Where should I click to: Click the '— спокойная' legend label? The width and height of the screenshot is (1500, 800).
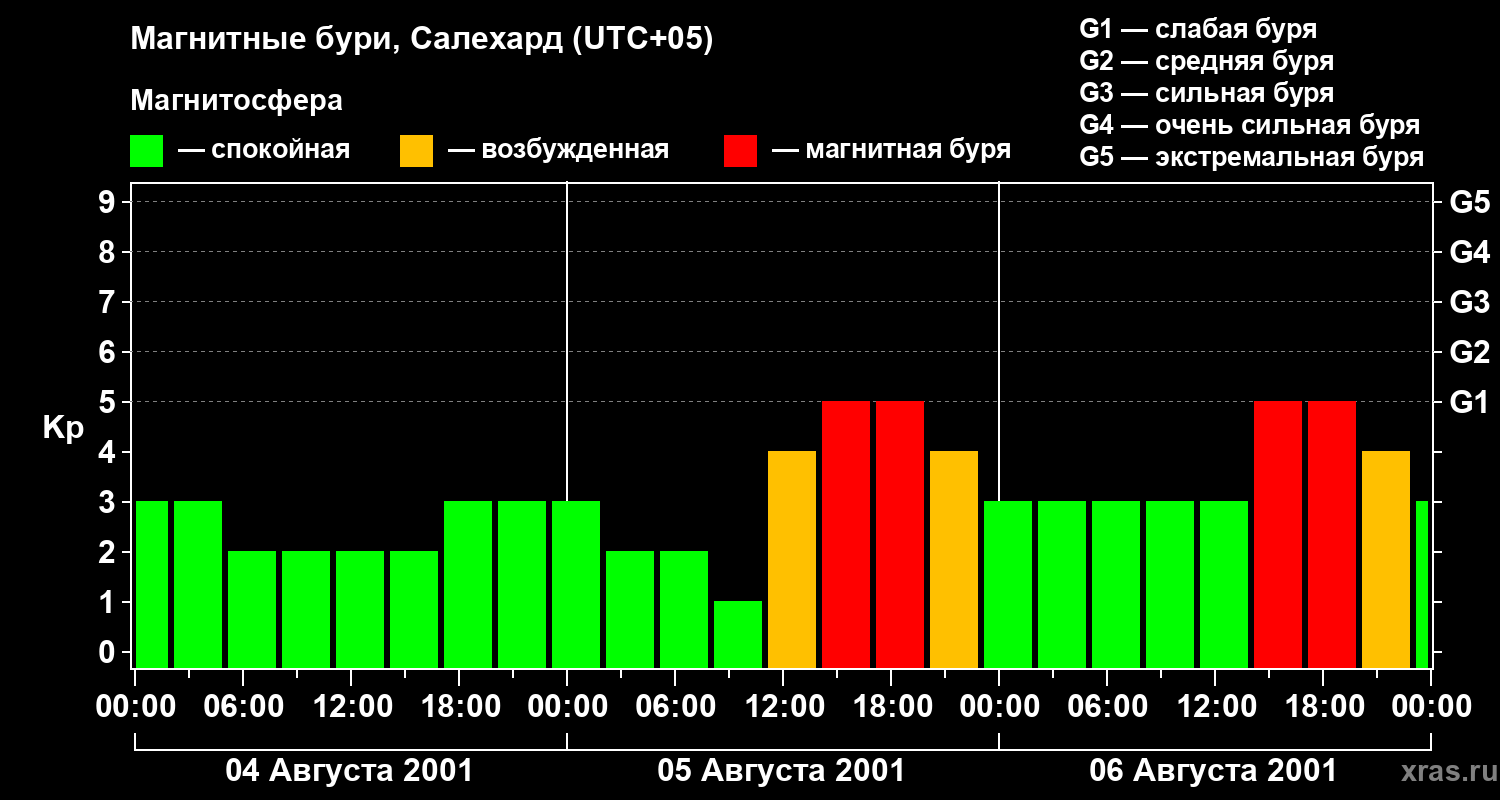264,150
